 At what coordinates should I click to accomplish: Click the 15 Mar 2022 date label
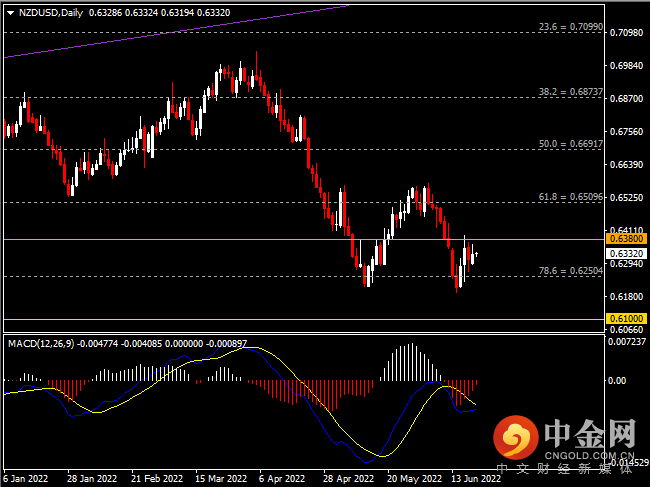[x=221, y=479]
